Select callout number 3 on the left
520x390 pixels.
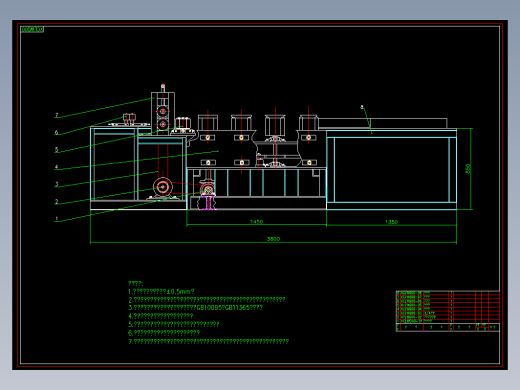57,184
